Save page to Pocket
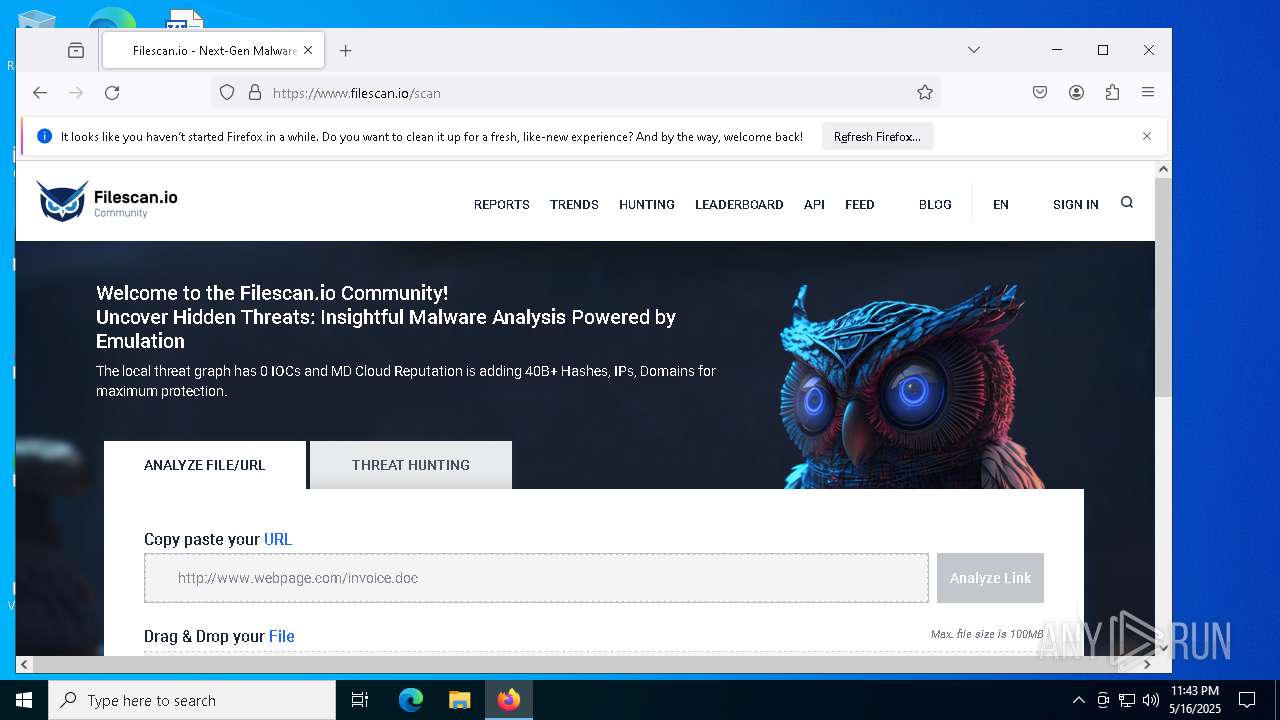The image size is (1280, 720). [1040, 92]
